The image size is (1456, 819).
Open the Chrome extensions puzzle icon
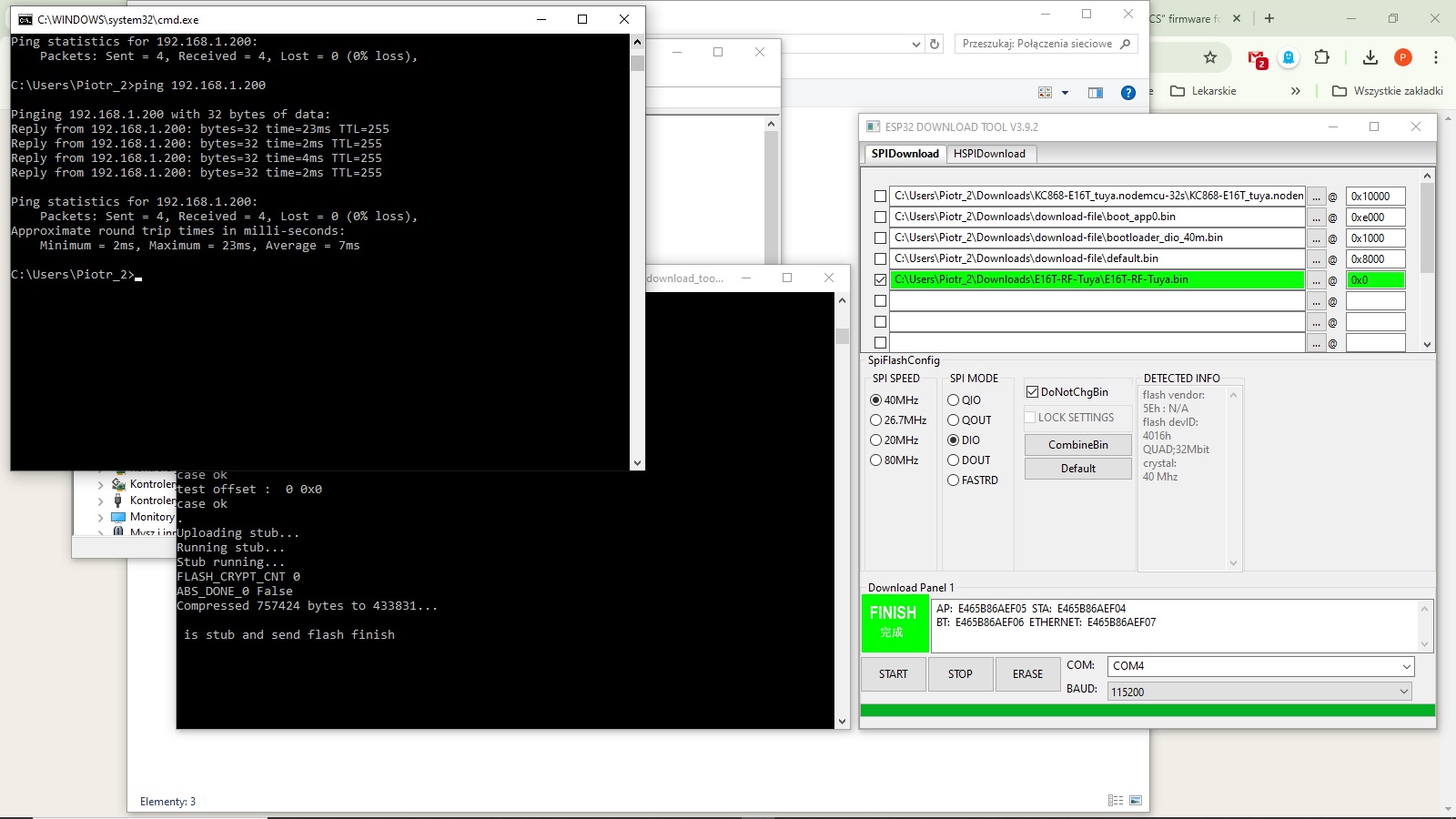coord(1321,57)
